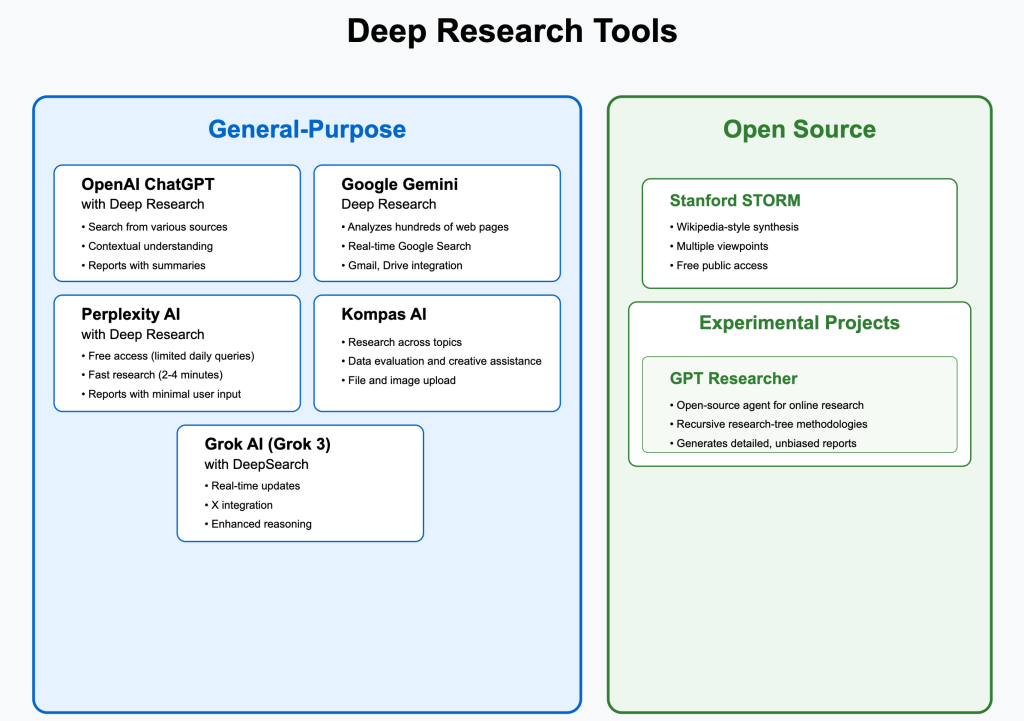Viewport: 1024px width, 721px height.
Task: Select the Open Source section heading
Action: (799, 128)
